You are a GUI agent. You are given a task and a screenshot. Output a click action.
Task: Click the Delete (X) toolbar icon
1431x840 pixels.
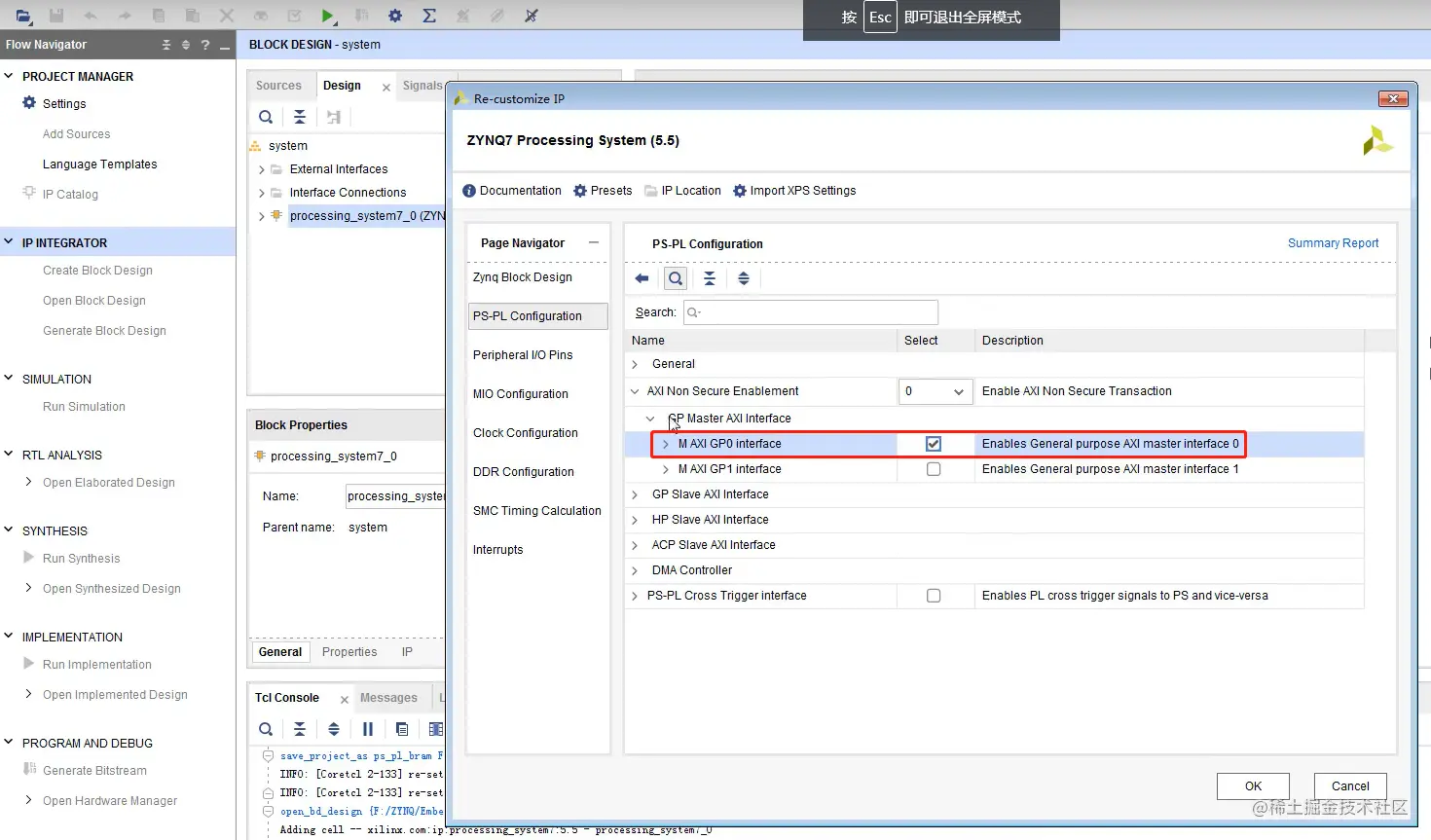[x=226, y=16]
